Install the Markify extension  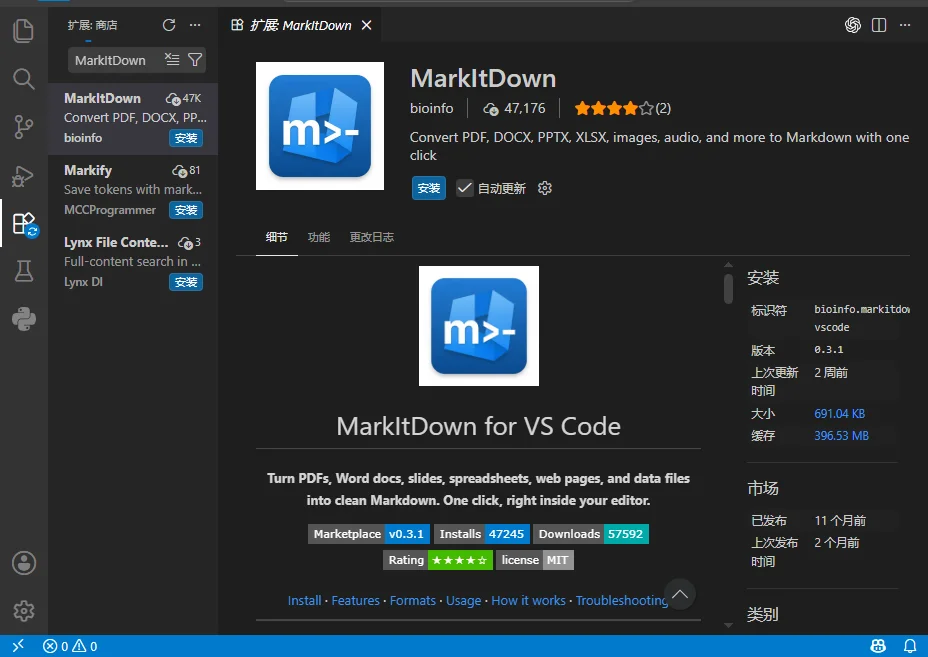click(x=186, y=210)
